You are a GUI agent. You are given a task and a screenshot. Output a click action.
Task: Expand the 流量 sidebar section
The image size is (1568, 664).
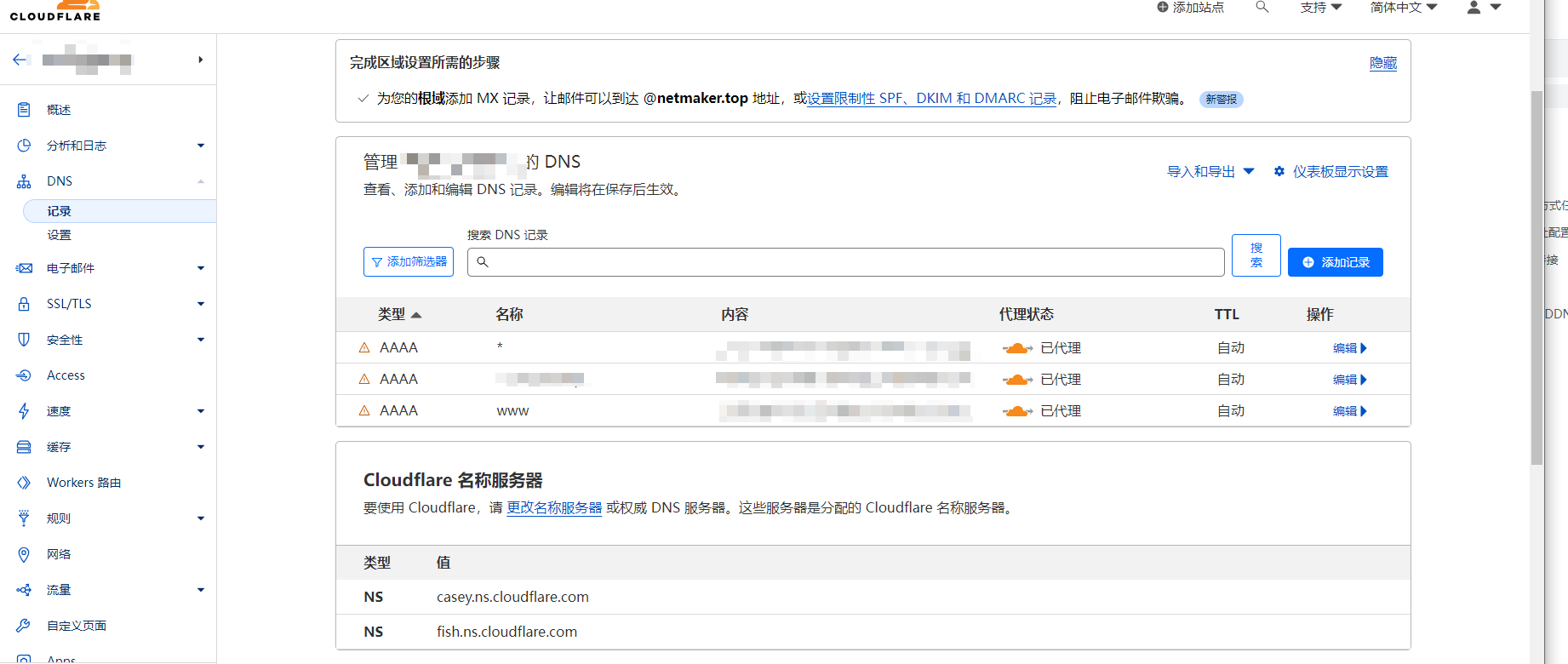coord(201,590)
